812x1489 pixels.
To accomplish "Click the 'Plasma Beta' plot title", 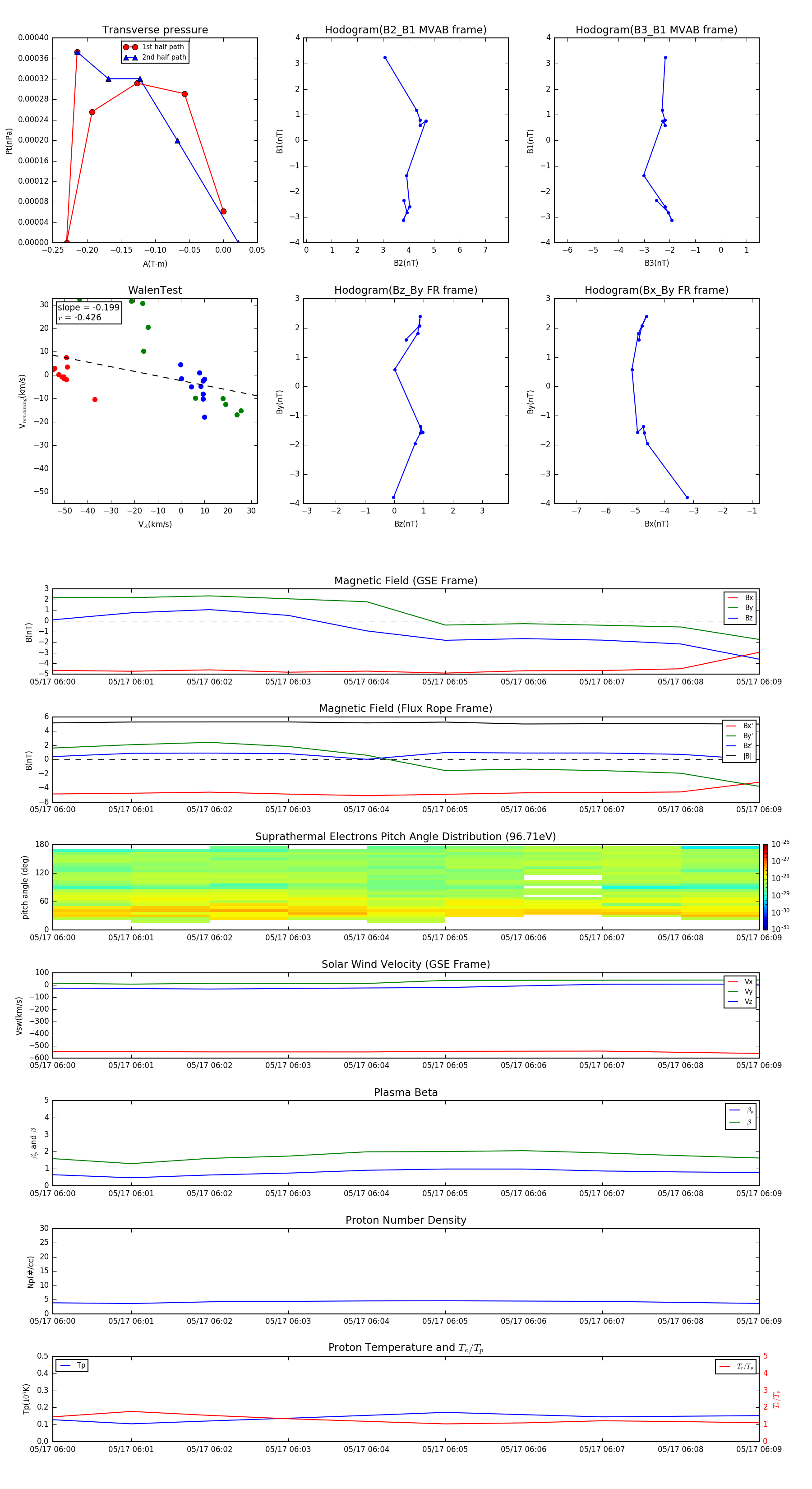I will 406,1093.
